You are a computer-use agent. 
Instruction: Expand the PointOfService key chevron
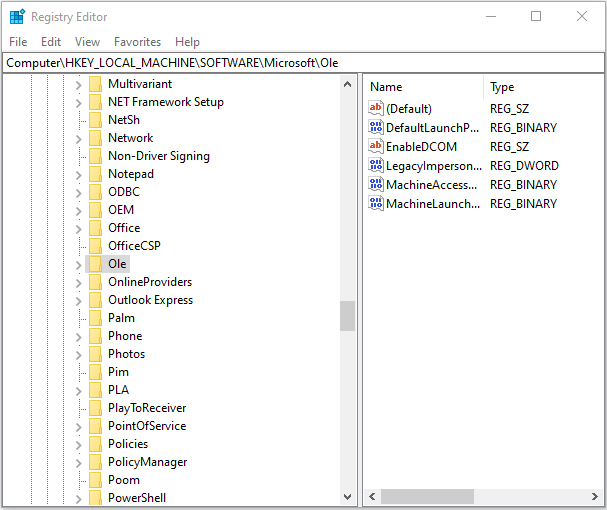tap(79, 427)
